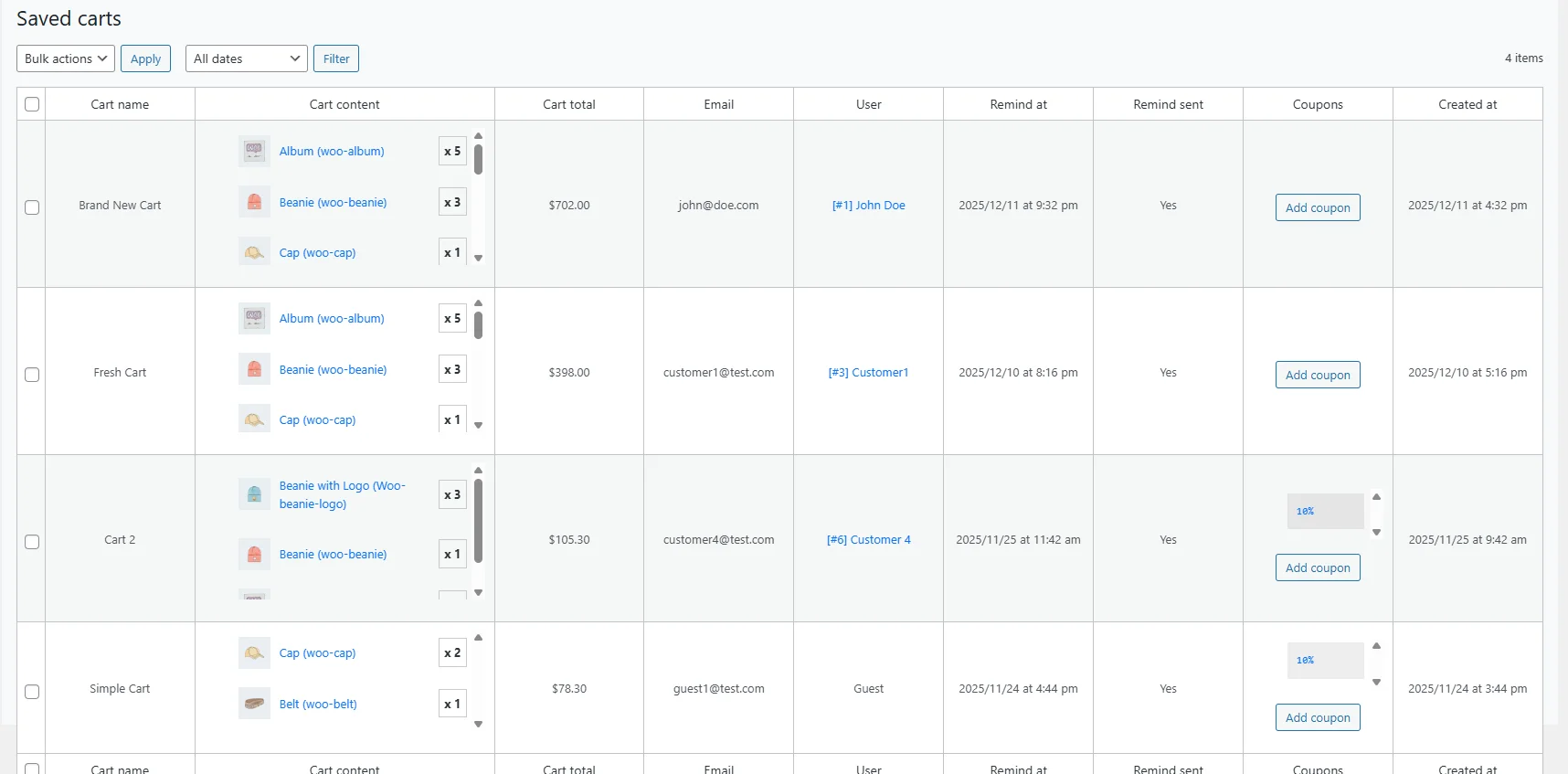
Task: Open the Album (woo-album) link in Fresh Cart
Action: [x=332, y=319]
